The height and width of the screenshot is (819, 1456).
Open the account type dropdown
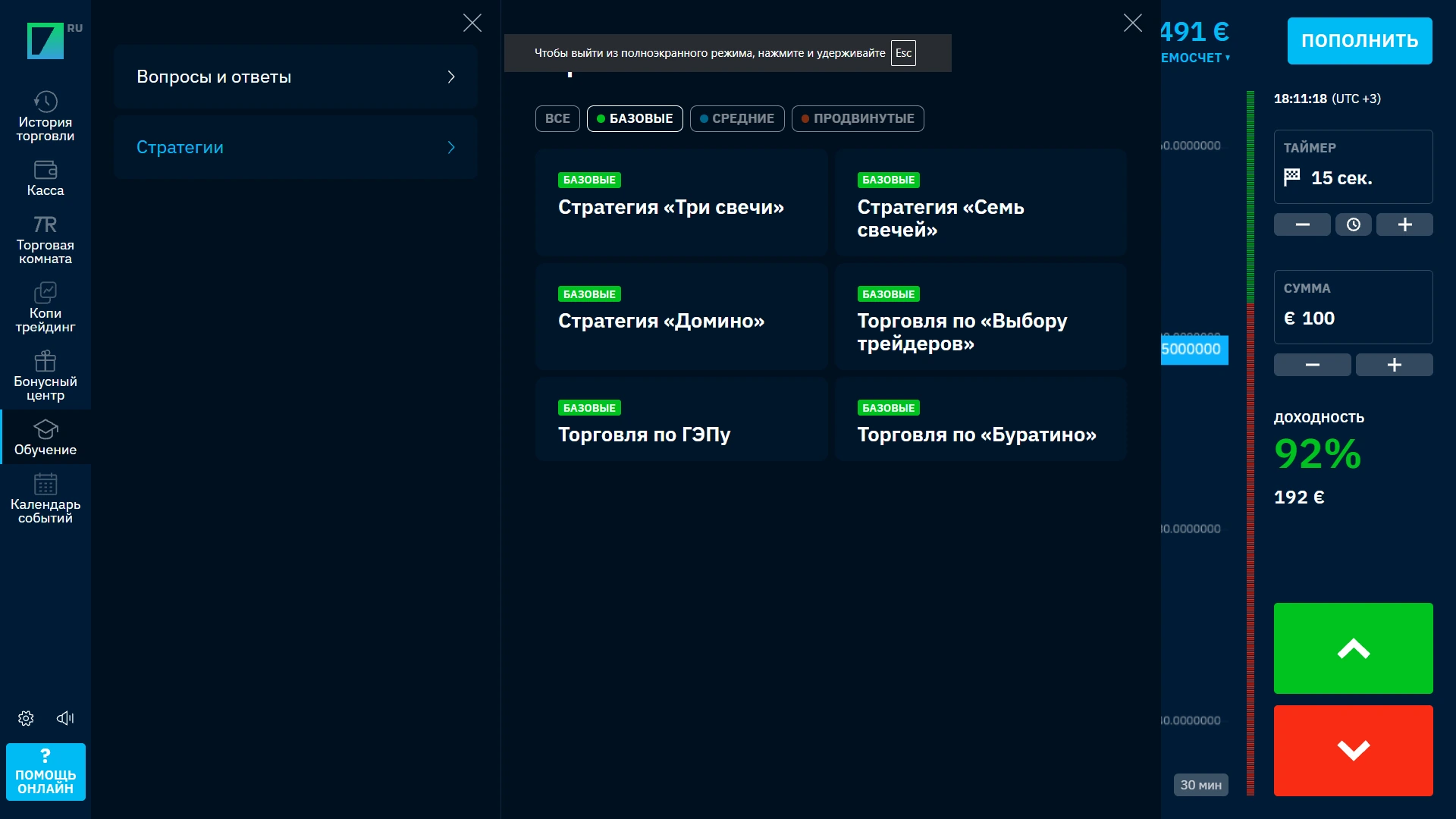pos(1195,58)
